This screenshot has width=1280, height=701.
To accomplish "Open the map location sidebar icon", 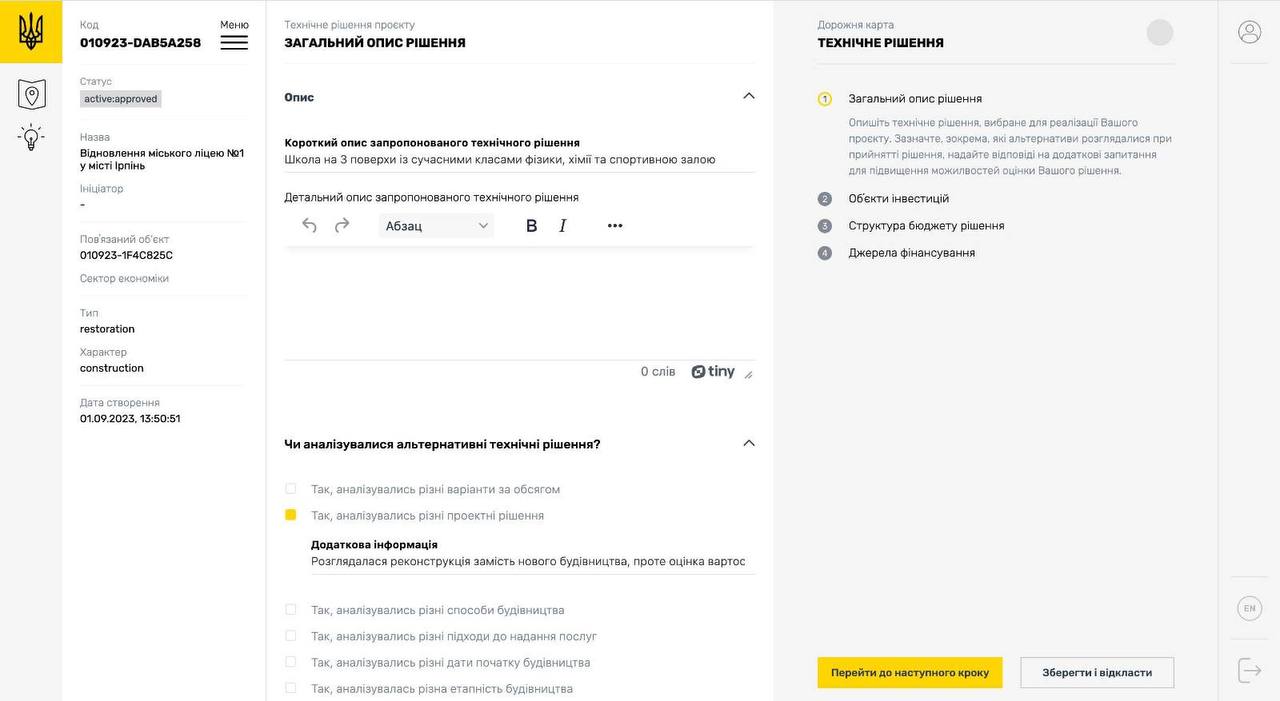I will click(32, 95).
